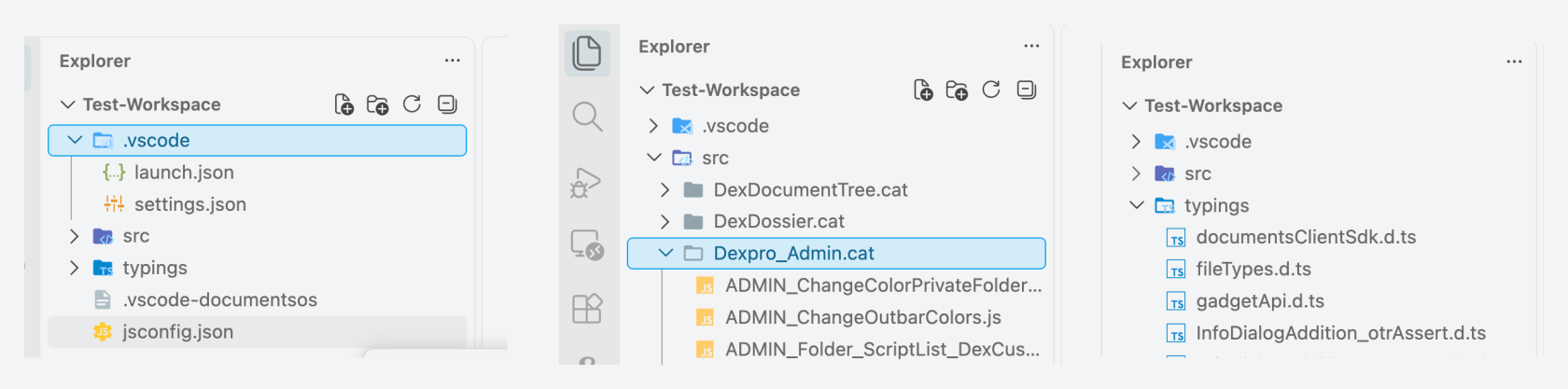Click the DexDossier.cat folder label

click(x=779, y=221)
